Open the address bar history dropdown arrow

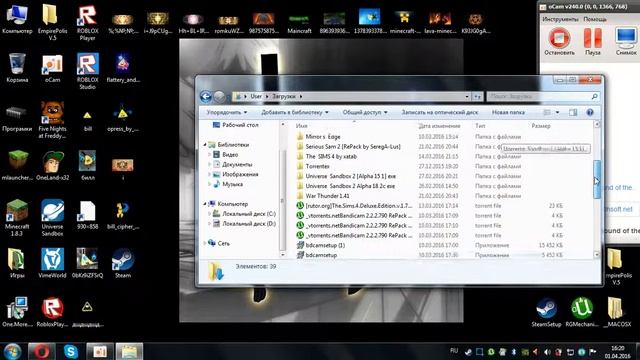coord(467,96)
